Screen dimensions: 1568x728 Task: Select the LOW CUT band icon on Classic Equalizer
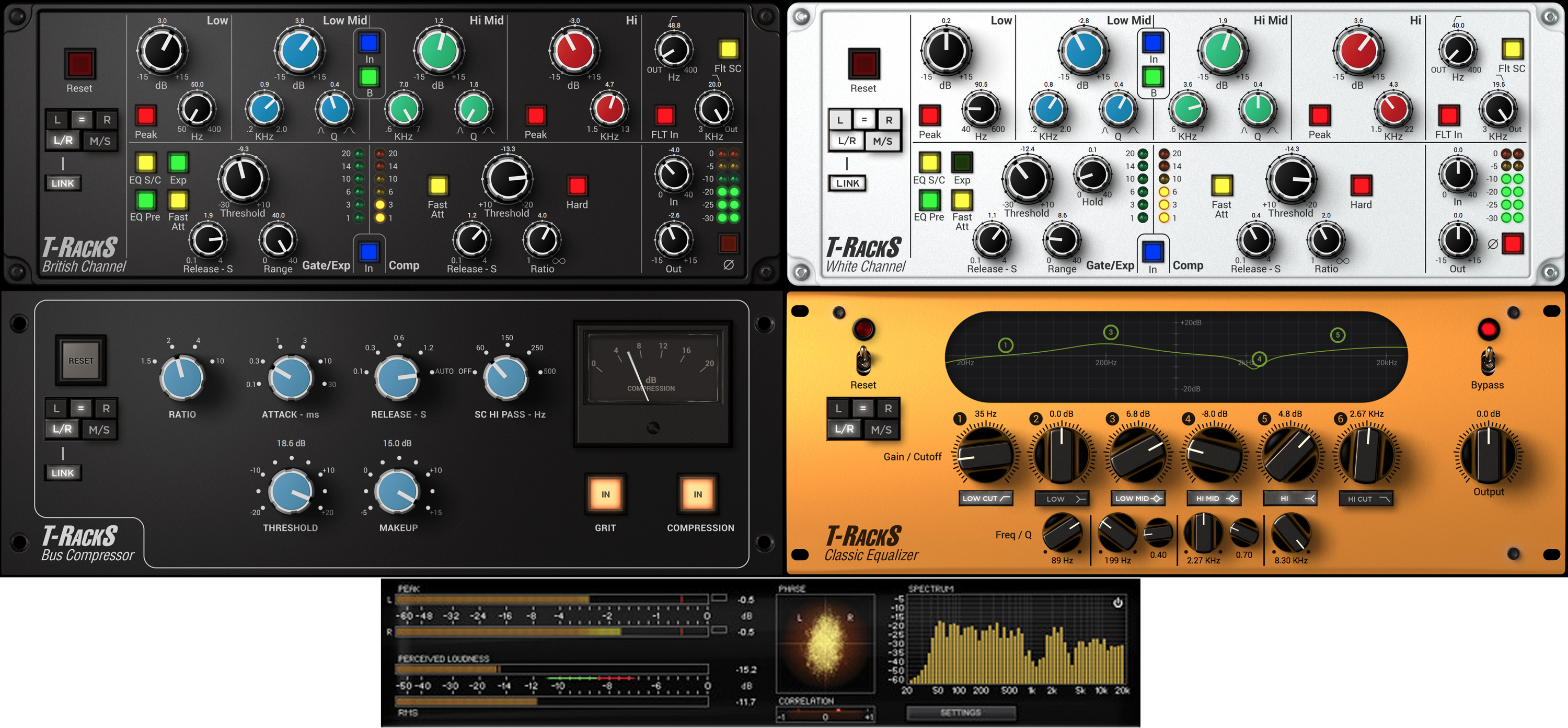coord(986,499)
